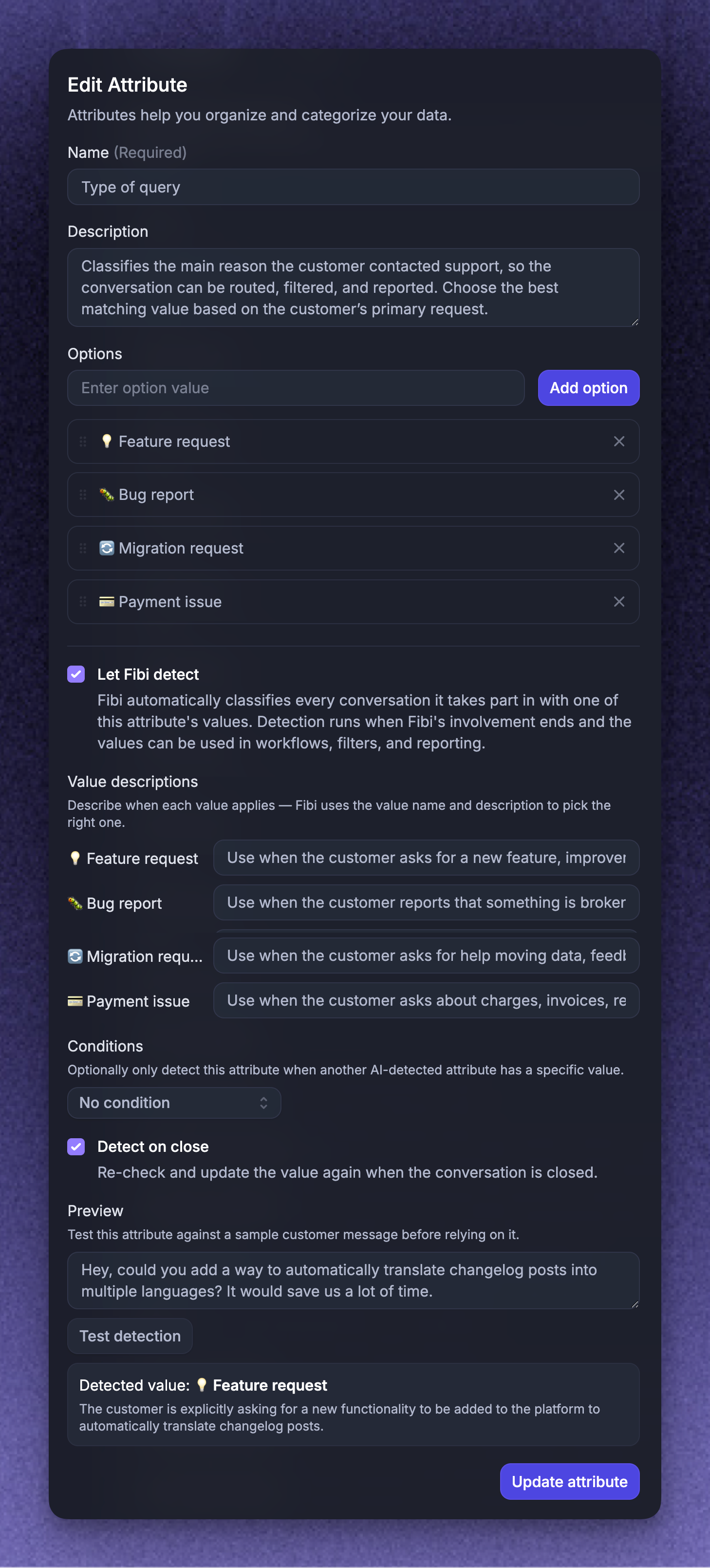Grab the drag handle for Feature request
710x1568 pixels.
pos(83,441)
